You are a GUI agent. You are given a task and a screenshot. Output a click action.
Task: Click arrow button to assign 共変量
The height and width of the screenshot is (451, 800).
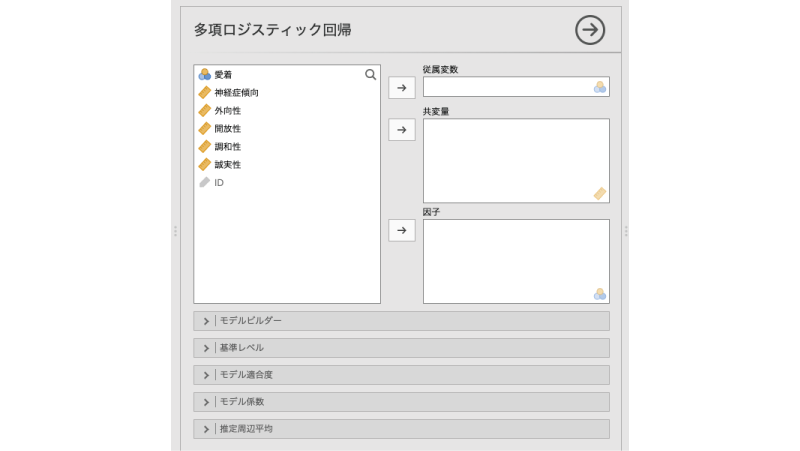coord(401,130)
